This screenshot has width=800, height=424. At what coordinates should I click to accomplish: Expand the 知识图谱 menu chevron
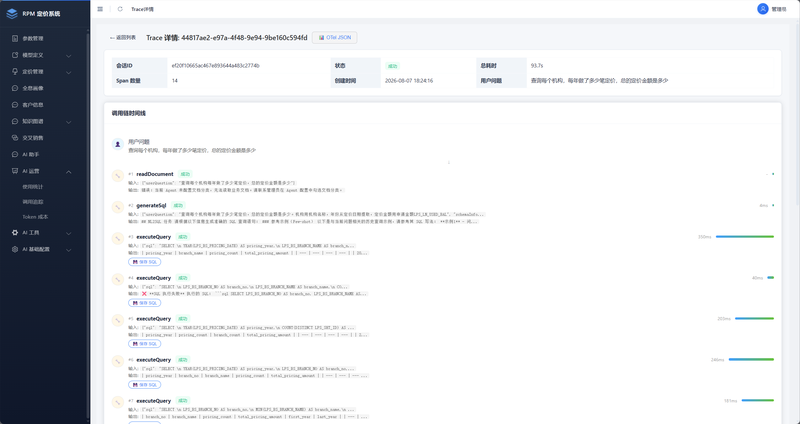(69, 121)
